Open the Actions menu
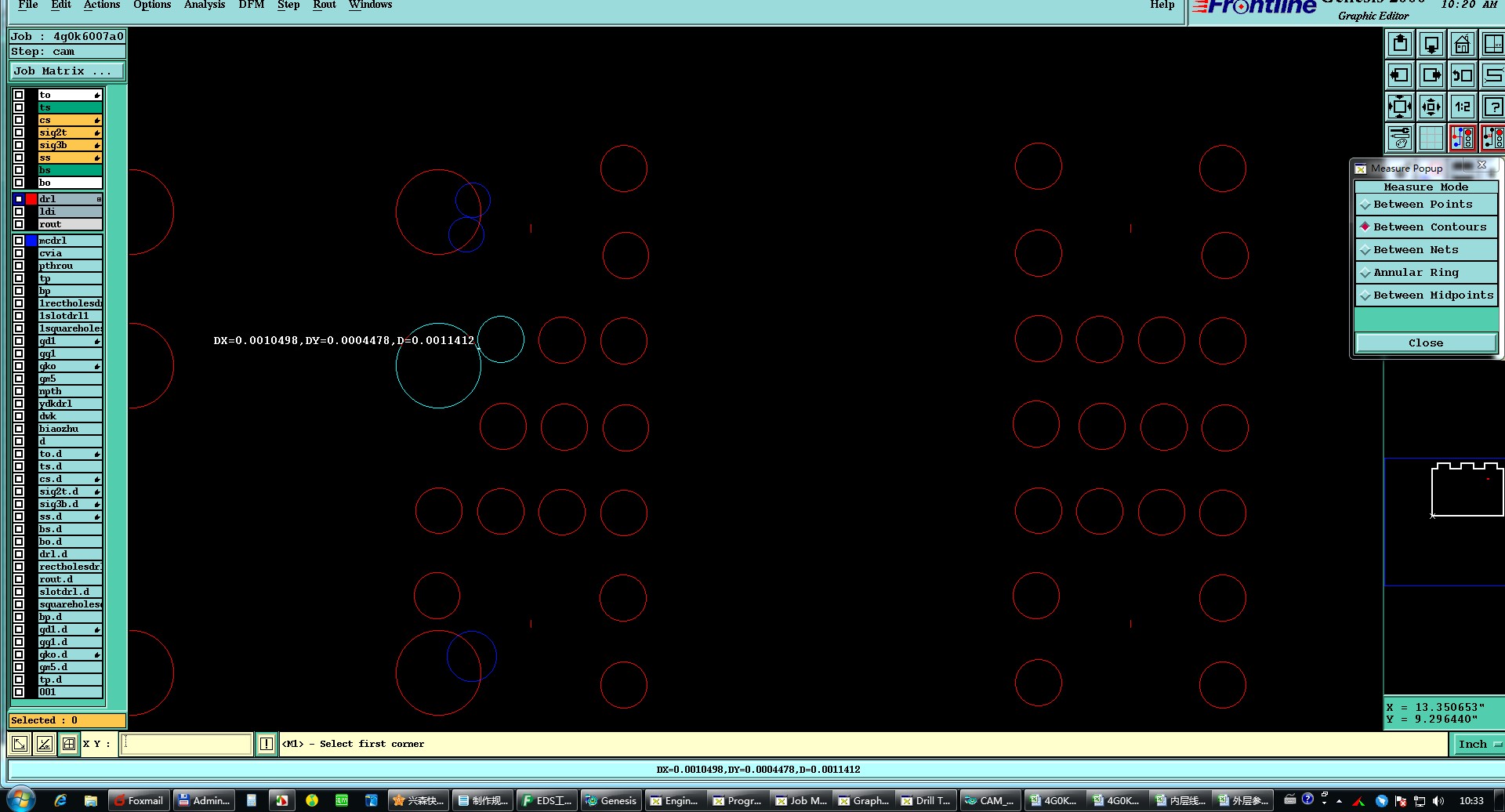 (102, 5)
